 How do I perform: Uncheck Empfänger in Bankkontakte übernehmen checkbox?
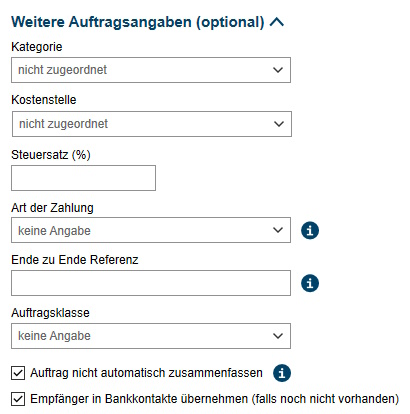tap(18, 399)
